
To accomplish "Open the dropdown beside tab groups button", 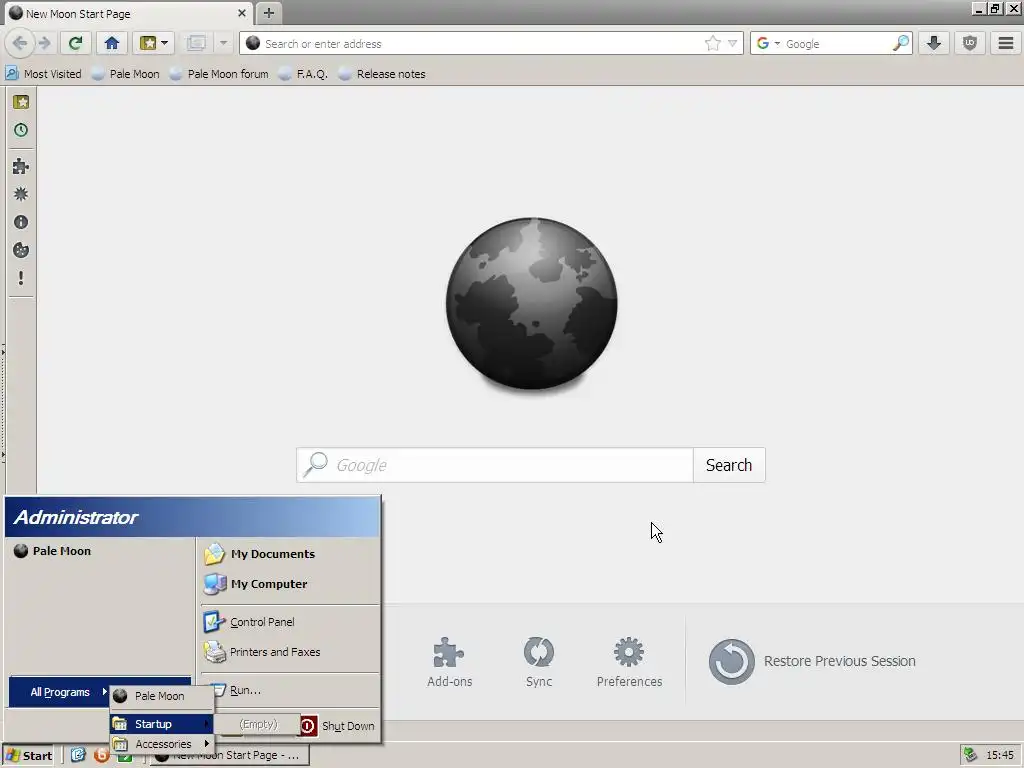I will pyautogui.click(x=223, y=44).
